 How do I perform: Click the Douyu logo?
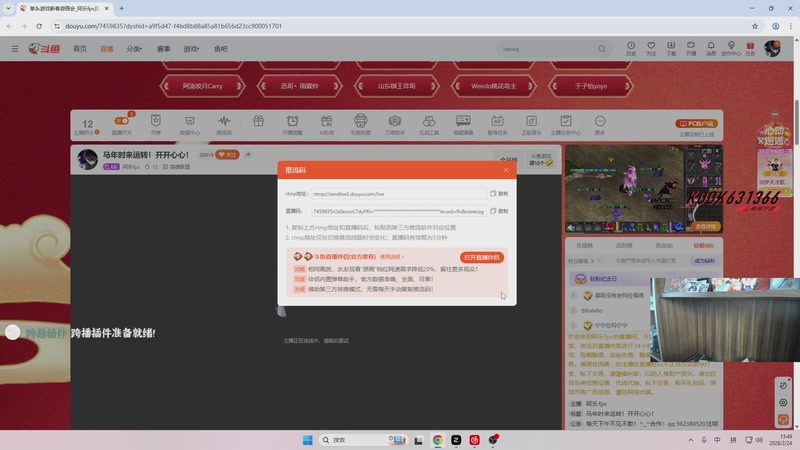click(44, 49)
